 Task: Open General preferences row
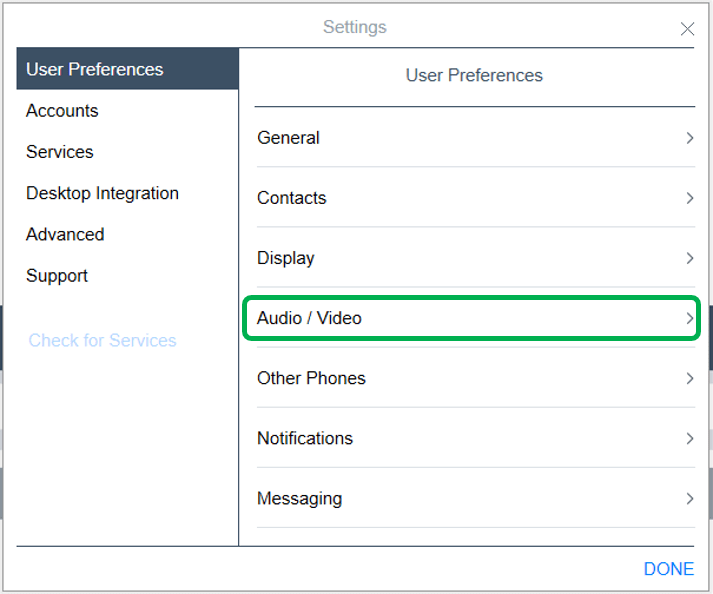tap(289, 138)
